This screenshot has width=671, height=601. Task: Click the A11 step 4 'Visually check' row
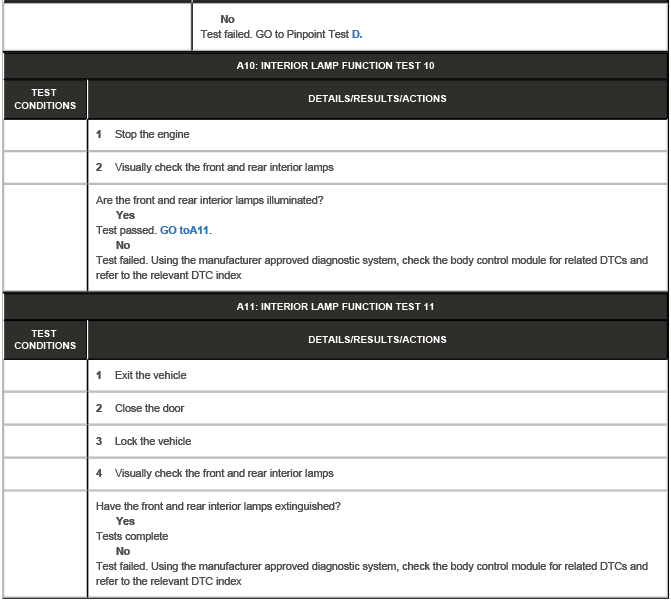point(224,473)
